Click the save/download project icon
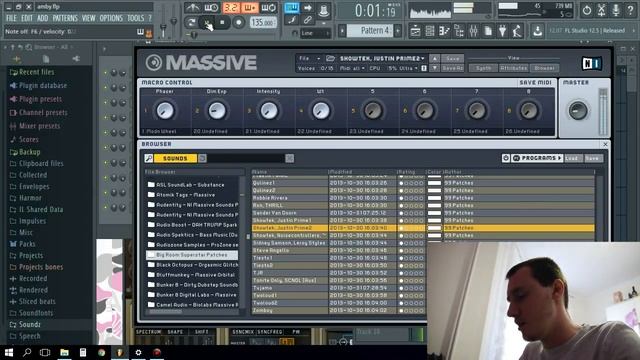Image resolution: width=640 pixels, height=360 pixels. point(537,31)
